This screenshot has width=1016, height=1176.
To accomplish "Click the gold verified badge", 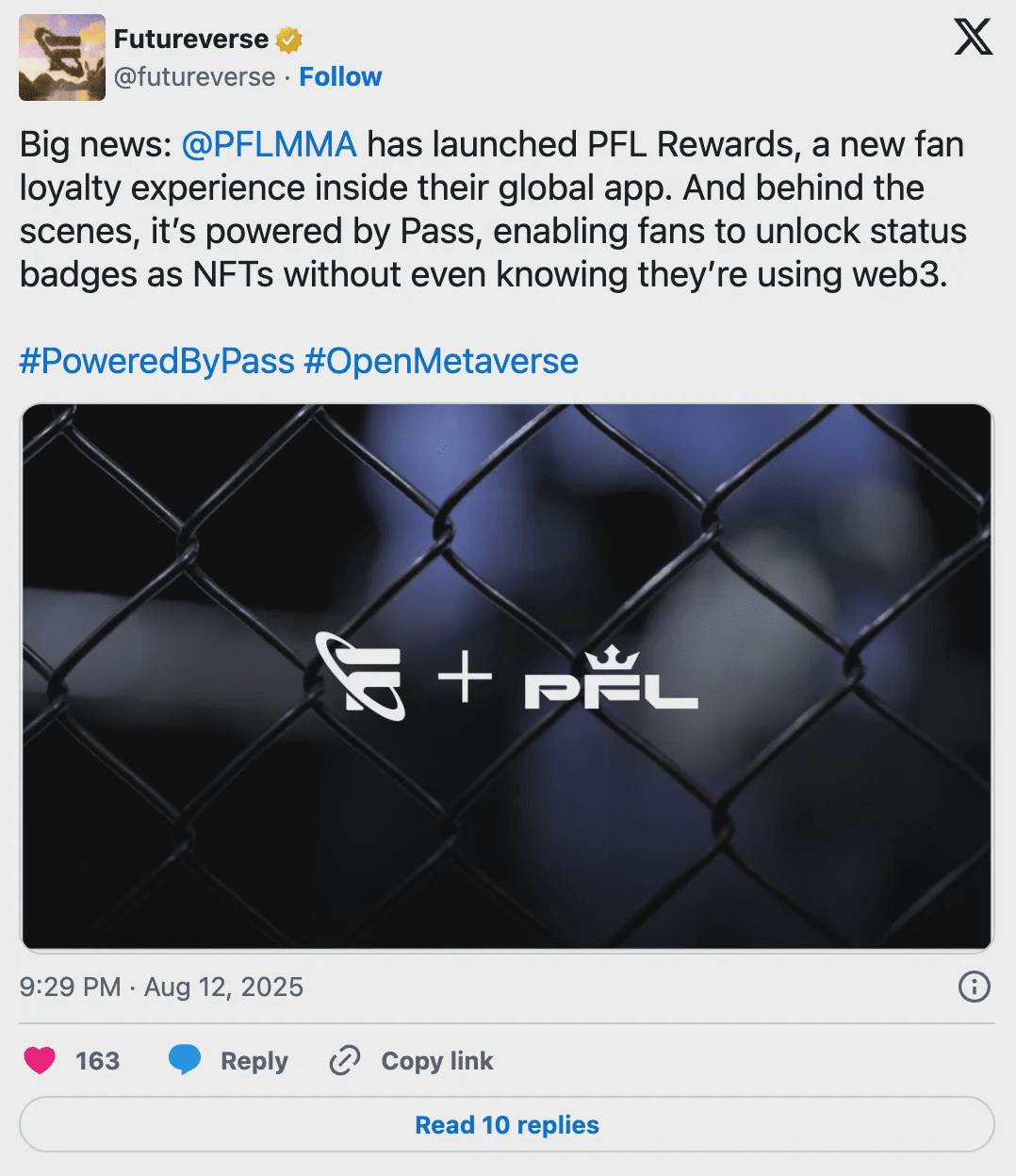I will (288, 40).
